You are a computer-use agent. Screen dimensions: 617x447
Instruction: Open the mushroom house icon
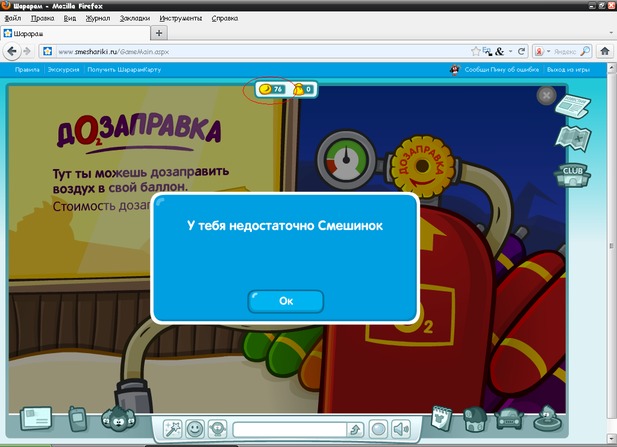coord(475,419)
